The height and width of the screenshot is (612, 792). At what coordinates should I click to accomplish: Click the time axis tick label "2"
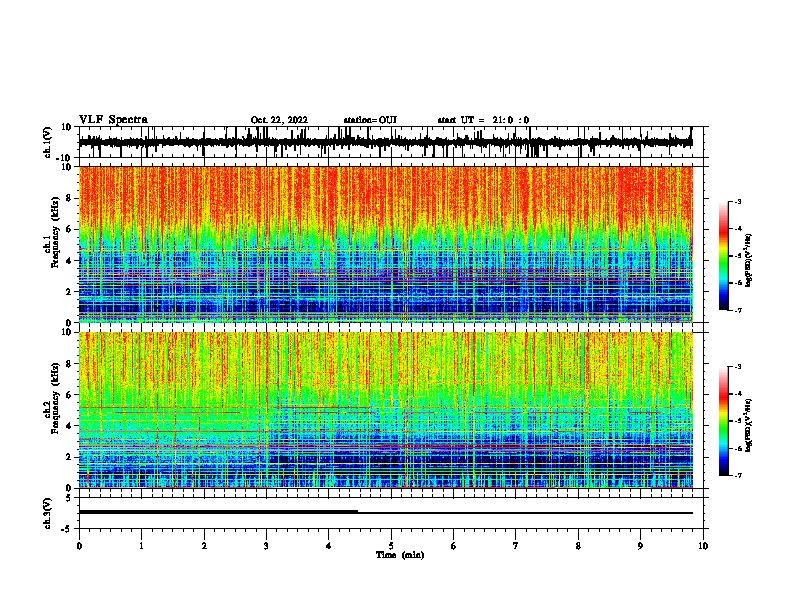point(204,546)
